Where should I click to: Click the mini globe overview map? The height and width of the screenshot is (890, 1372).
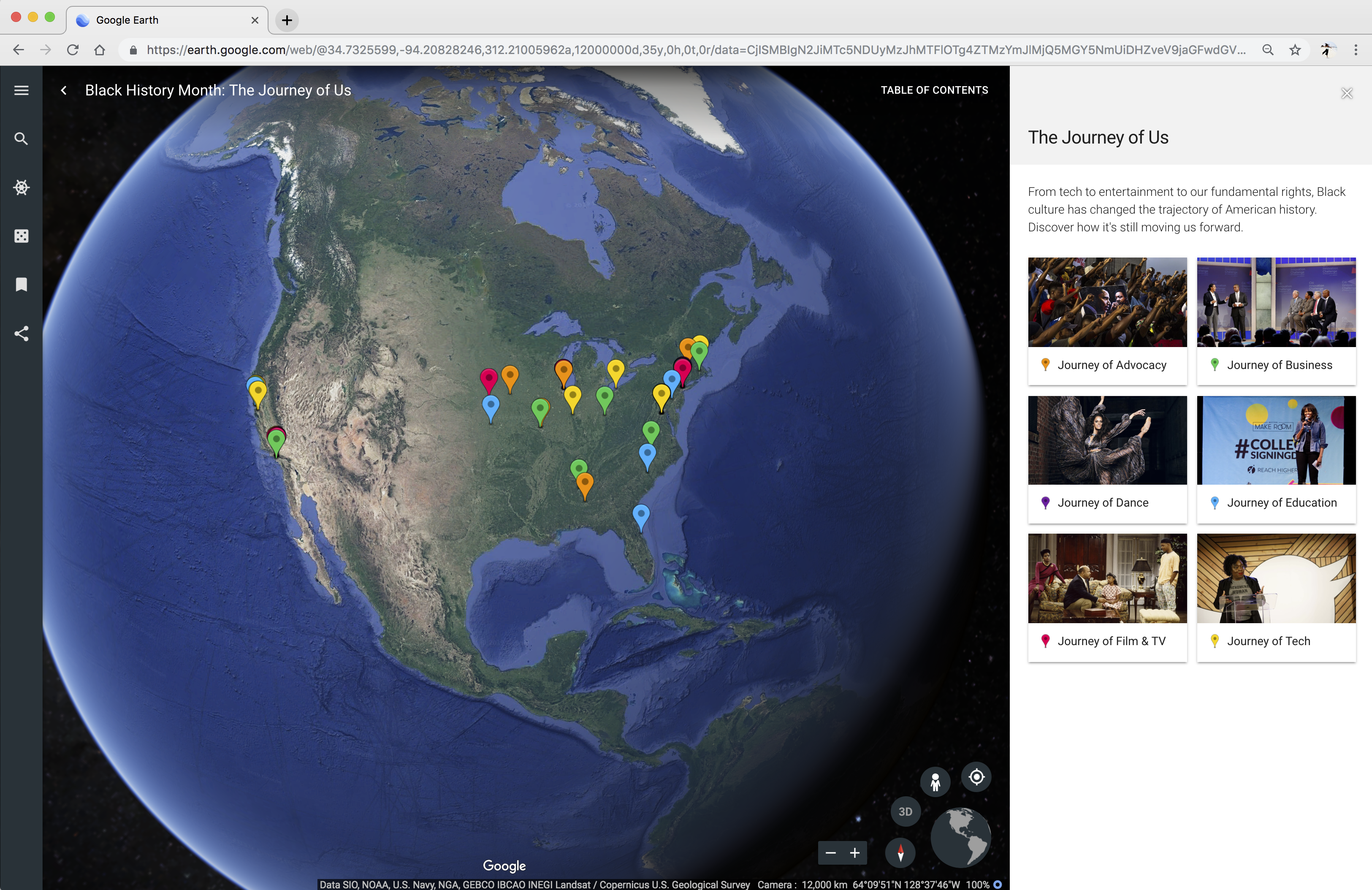tap(960, 837)
